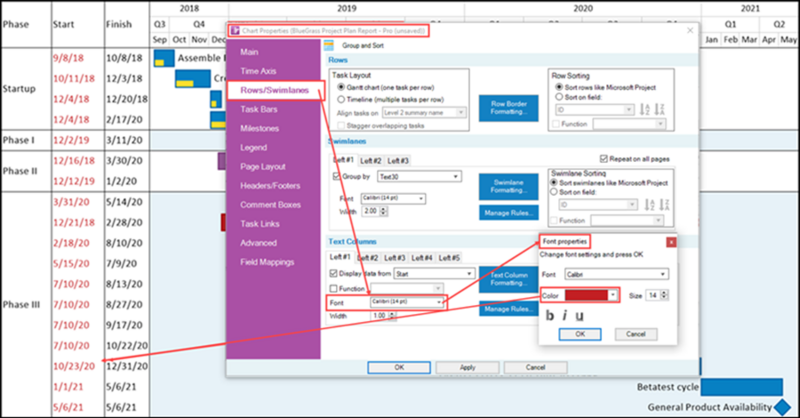Select Sort on field in Swimlane Sorting
Viewport: 800px width, 418px height.
pyautogui.click(x=554, y=192)
